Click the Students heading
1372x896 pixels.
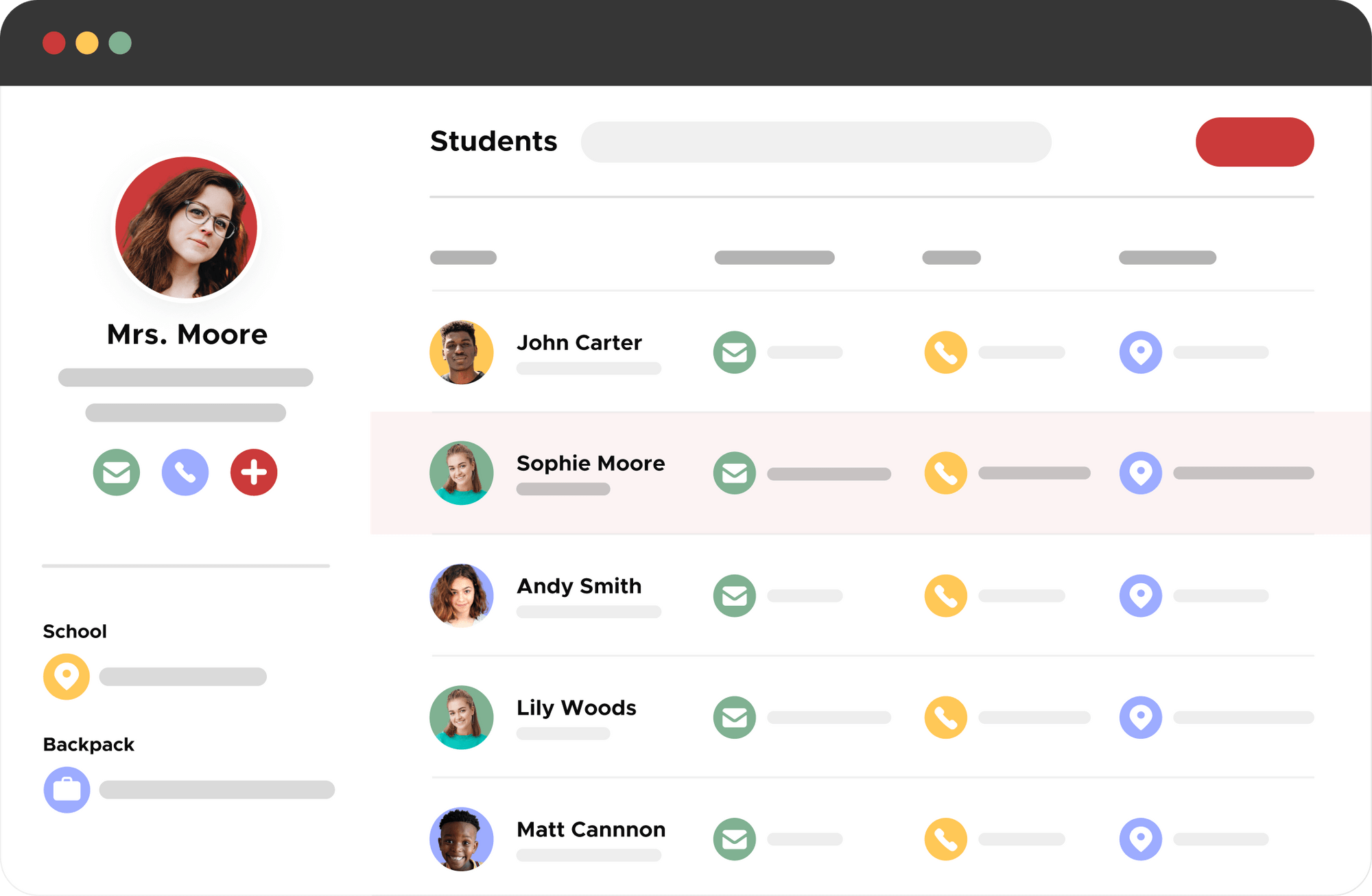click(493, 141)
